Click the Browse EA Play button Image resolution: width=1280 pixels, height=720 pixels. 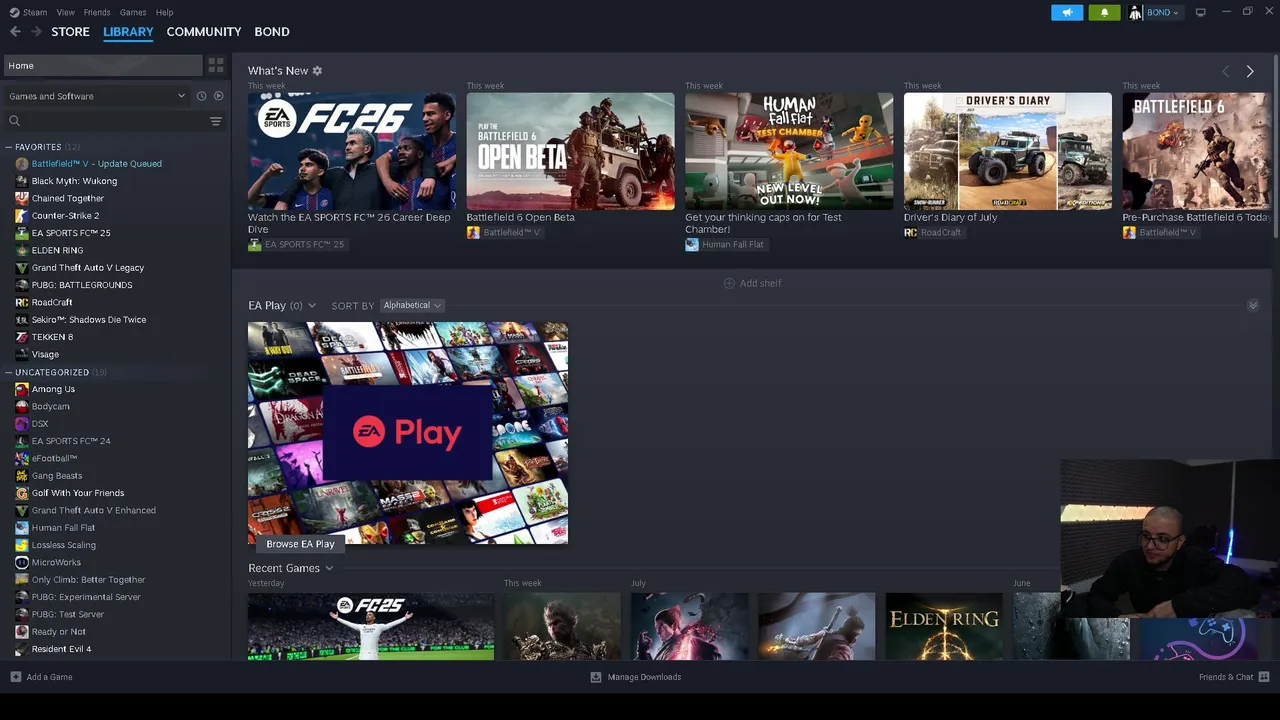(300, 544)
